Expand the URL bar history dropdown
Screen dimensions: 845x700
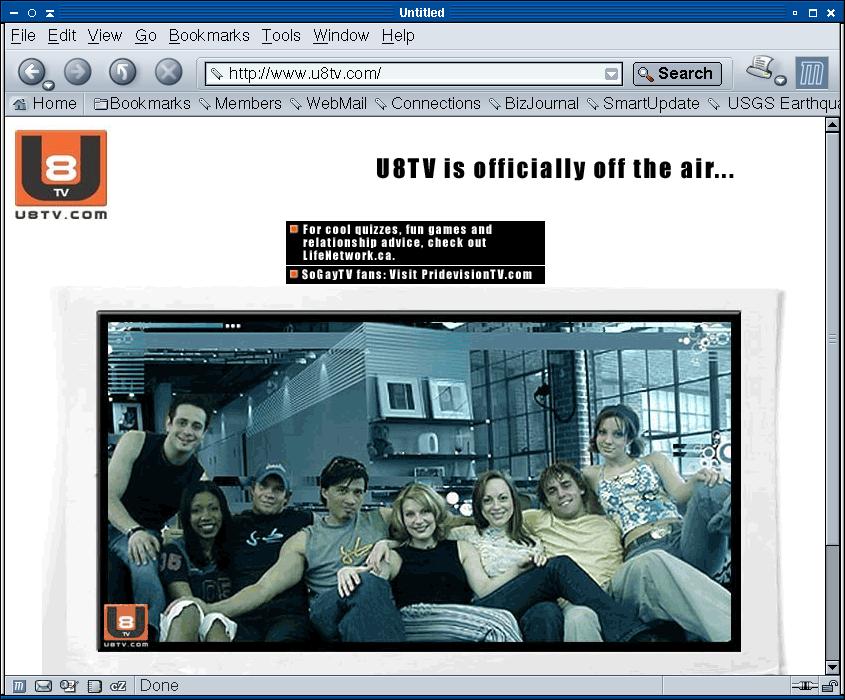(x=611, y=74)
